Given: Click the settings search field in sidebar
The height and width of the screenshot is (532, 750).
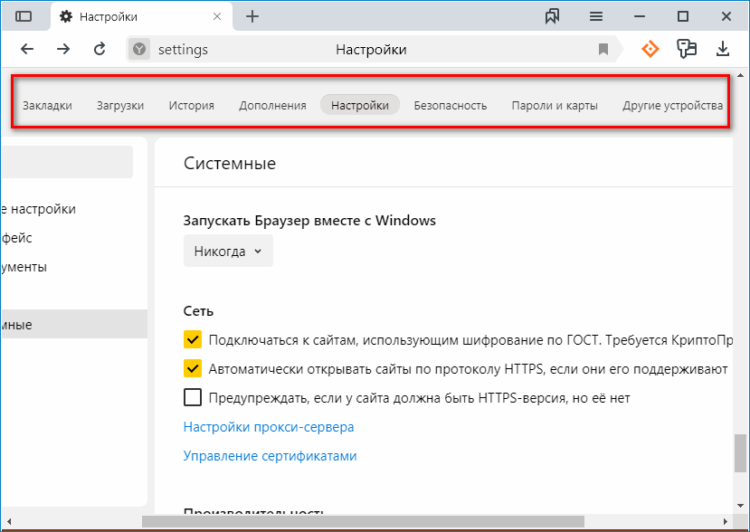Looking at the screenshot, I should point(67,162).
